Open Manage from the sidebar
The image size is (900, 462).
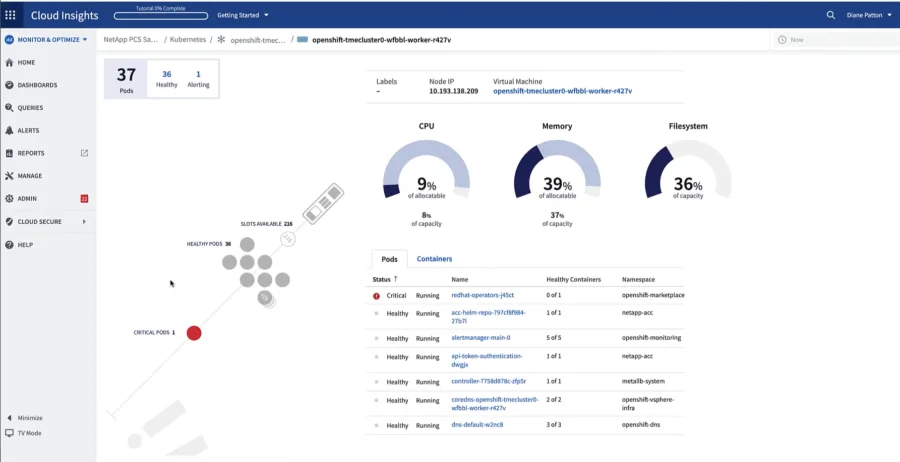point(29,176)
